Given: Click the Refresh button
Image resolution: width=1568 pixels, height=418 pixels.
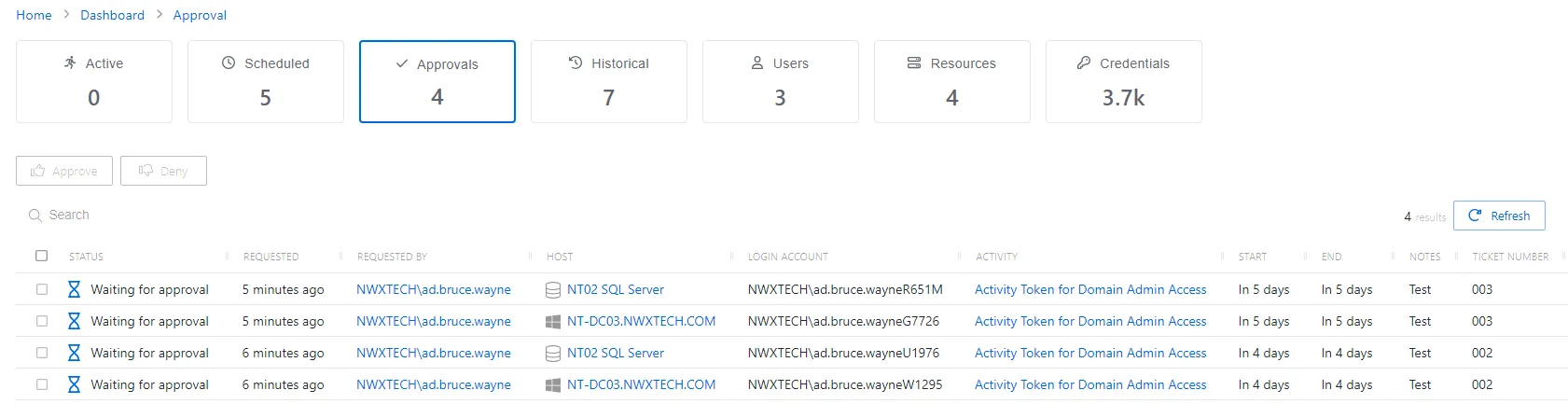Looking at the screenshot, I should click(x=1499, y=216).
